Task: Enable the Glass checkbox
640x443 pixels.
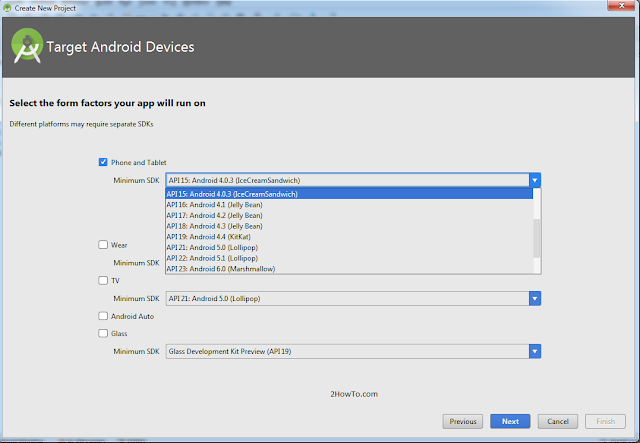Action: (103, 333)
